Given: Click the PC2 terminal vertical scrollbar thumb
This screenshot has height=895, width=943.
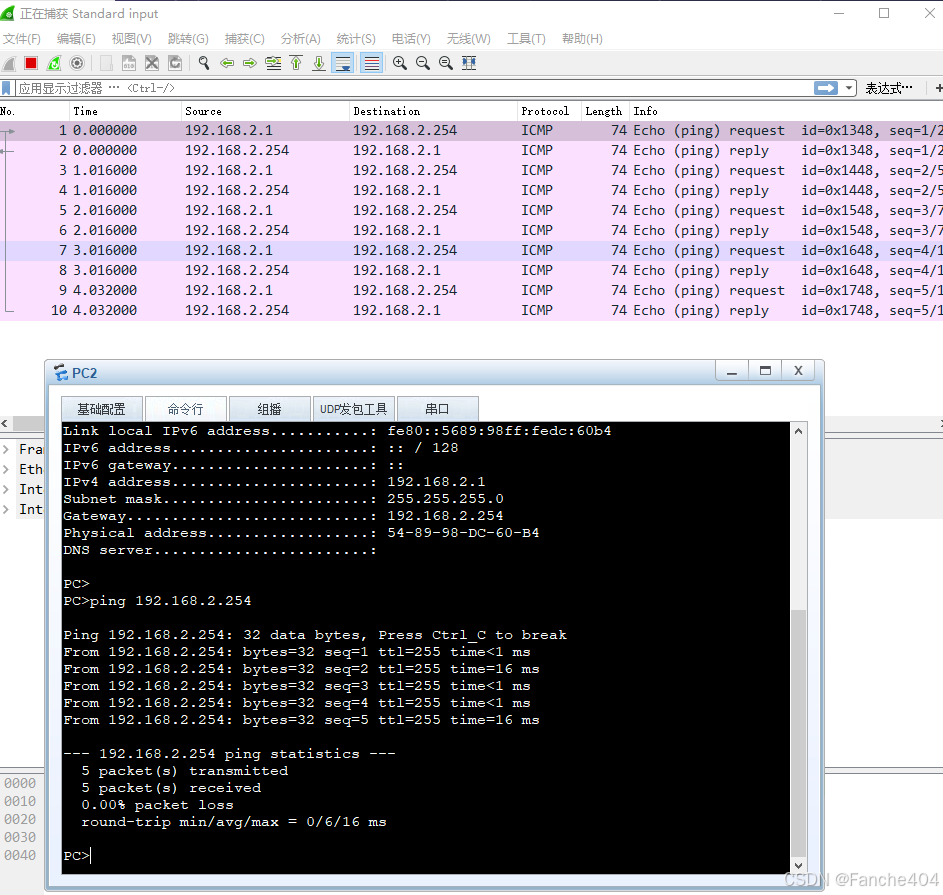Looking at the screenshot, I should [798, 733].
